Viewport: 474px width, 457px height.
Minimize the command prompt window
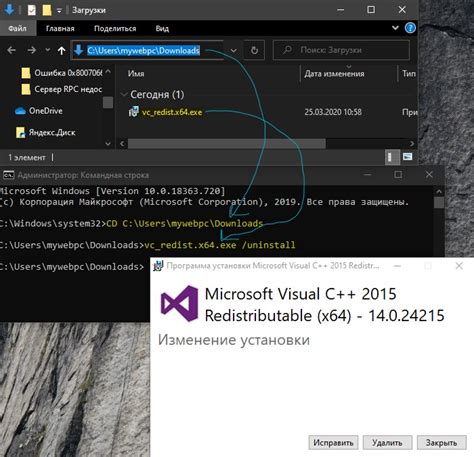coord(367,175)
